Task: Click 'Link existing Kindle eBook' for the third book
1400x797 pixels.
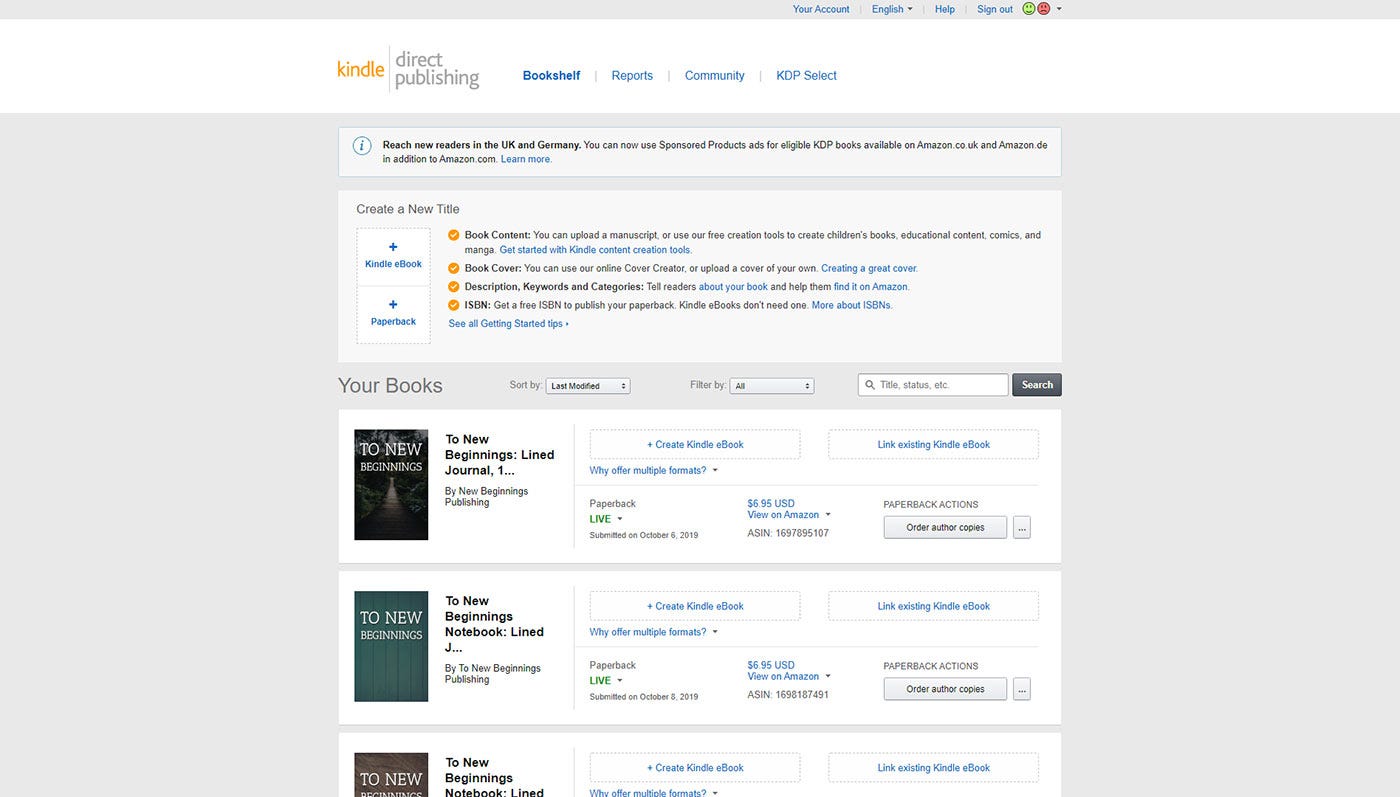Action: click(x=933, y=768)
